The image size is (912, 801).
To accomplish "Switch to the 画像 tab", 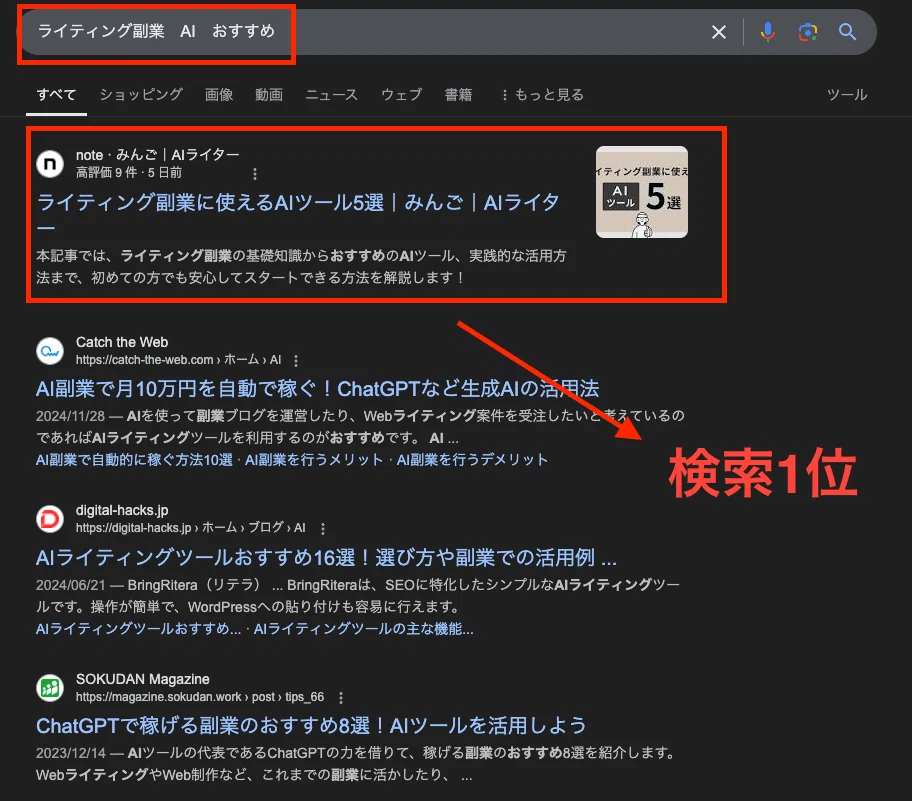I will [219, 94].
